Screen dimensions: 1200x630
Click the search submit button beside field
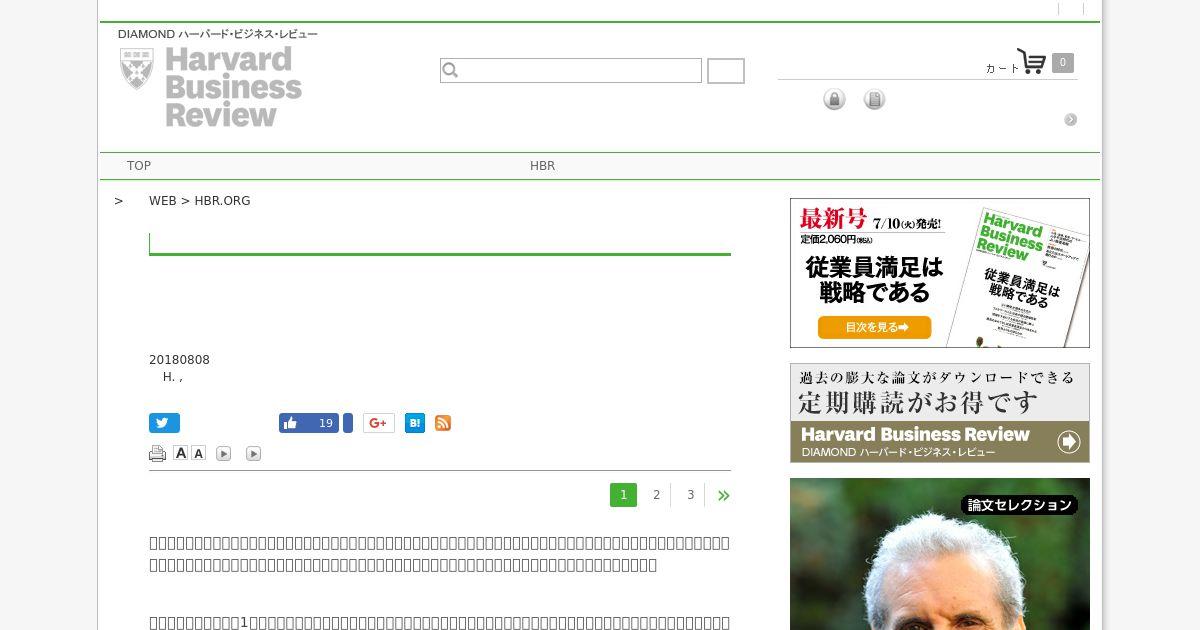pos(726,71)
